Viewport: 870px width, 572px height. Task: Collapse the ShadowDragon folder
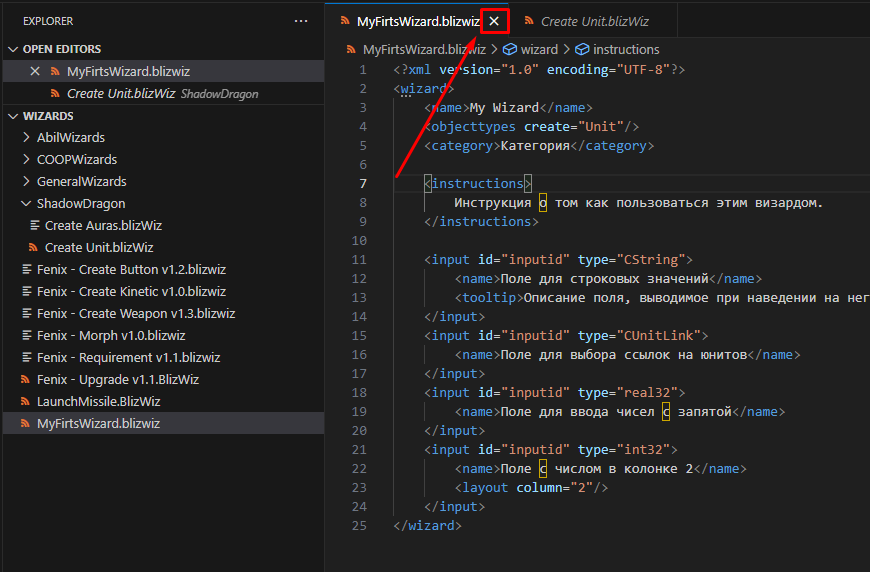click(x=26, y=203)
